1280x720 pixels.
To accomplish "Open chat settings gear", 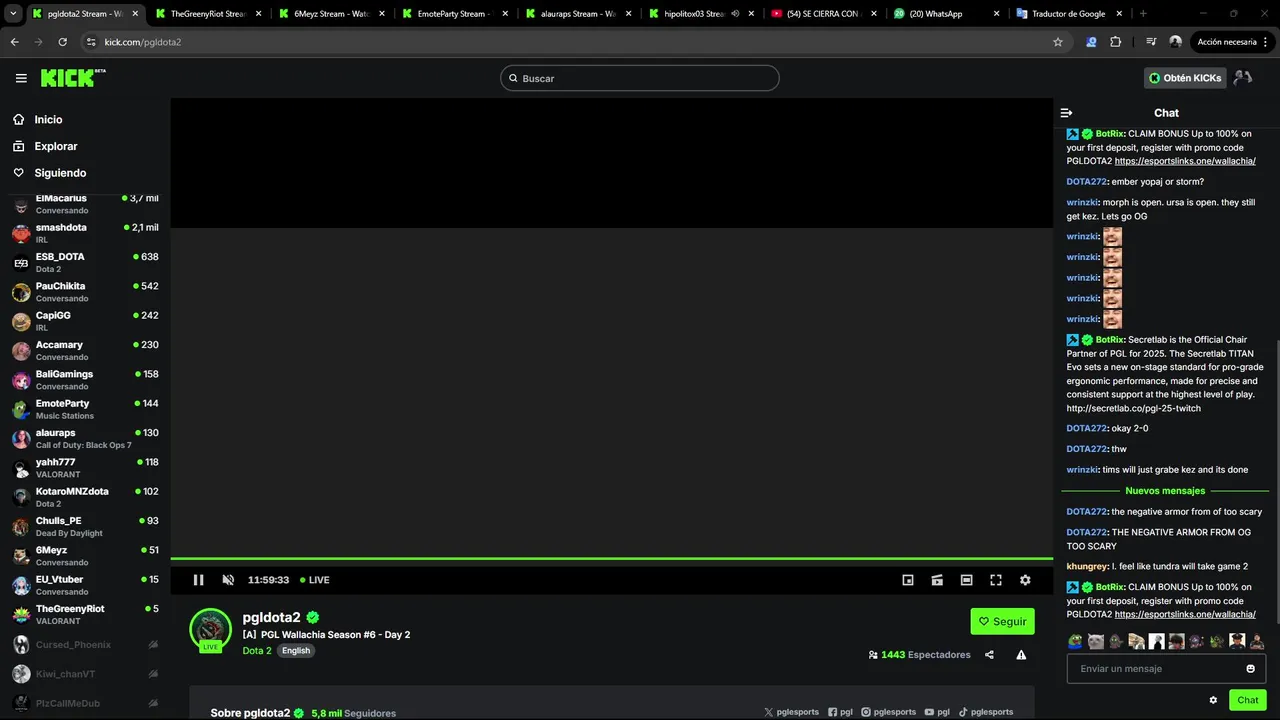I will coord(1213,700).
